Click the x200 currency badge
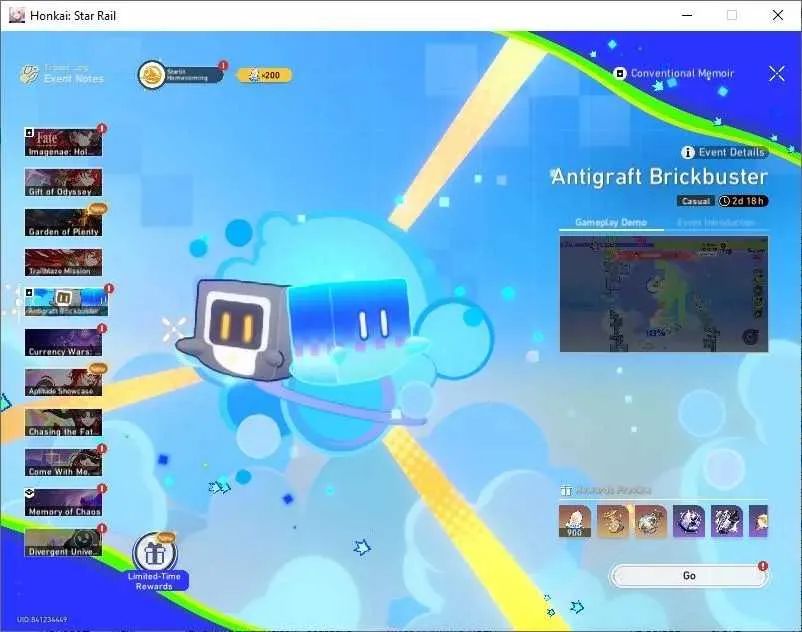 tap(265, 75)
